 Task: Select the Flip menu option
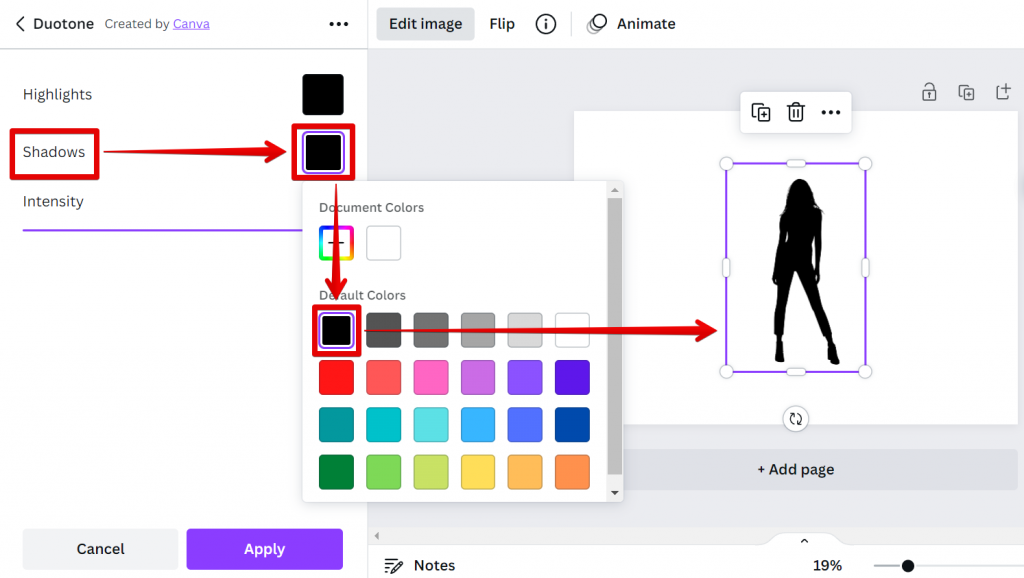[x=502, y=24]
